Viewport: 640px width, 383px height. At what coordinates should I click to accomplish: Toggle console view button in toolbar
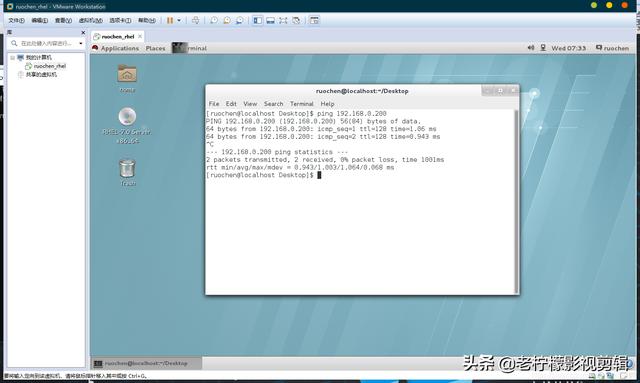(314, 20)
